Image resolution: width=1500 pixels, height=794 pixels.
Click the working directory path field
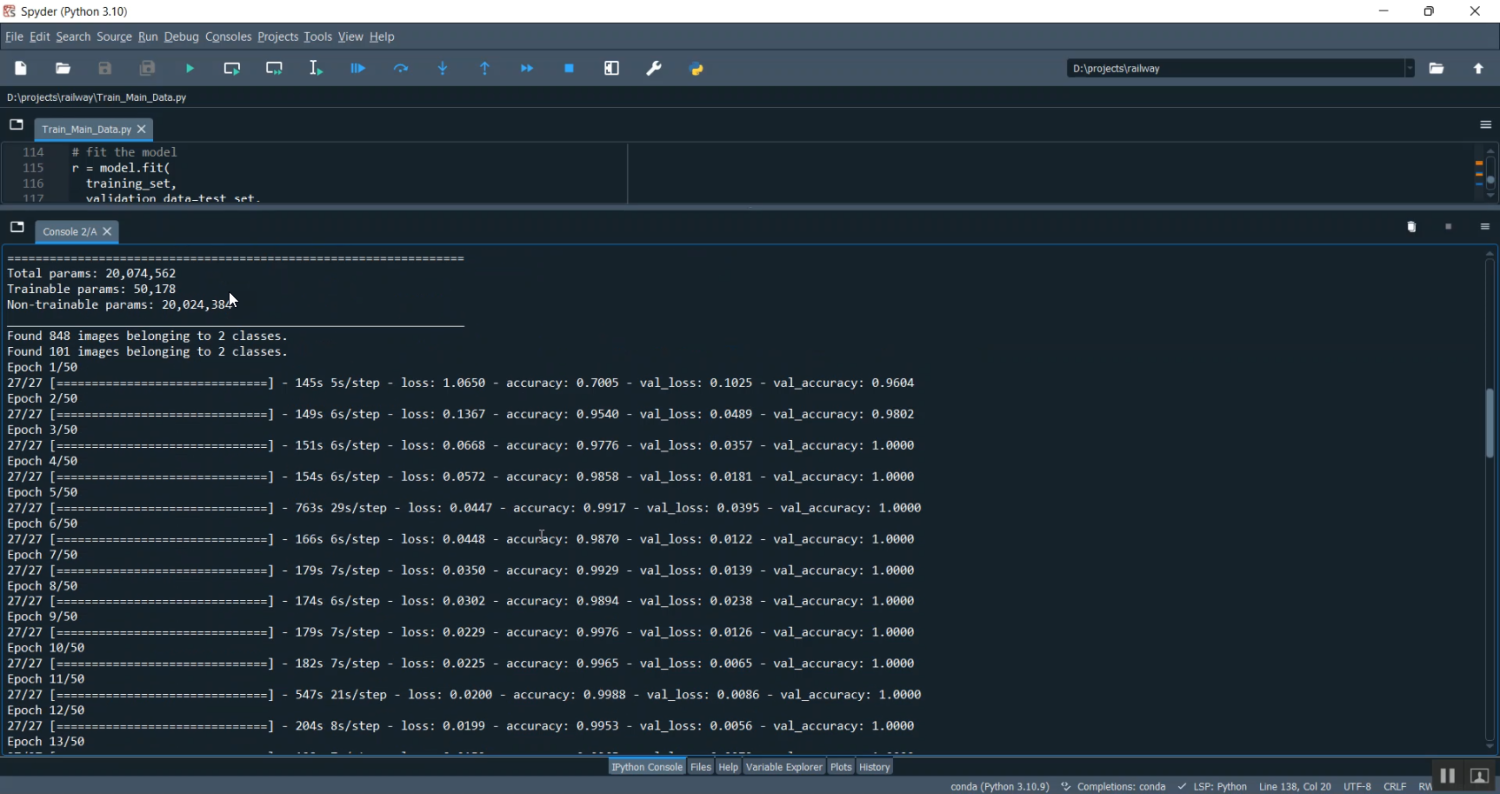tap(1235, 69)
